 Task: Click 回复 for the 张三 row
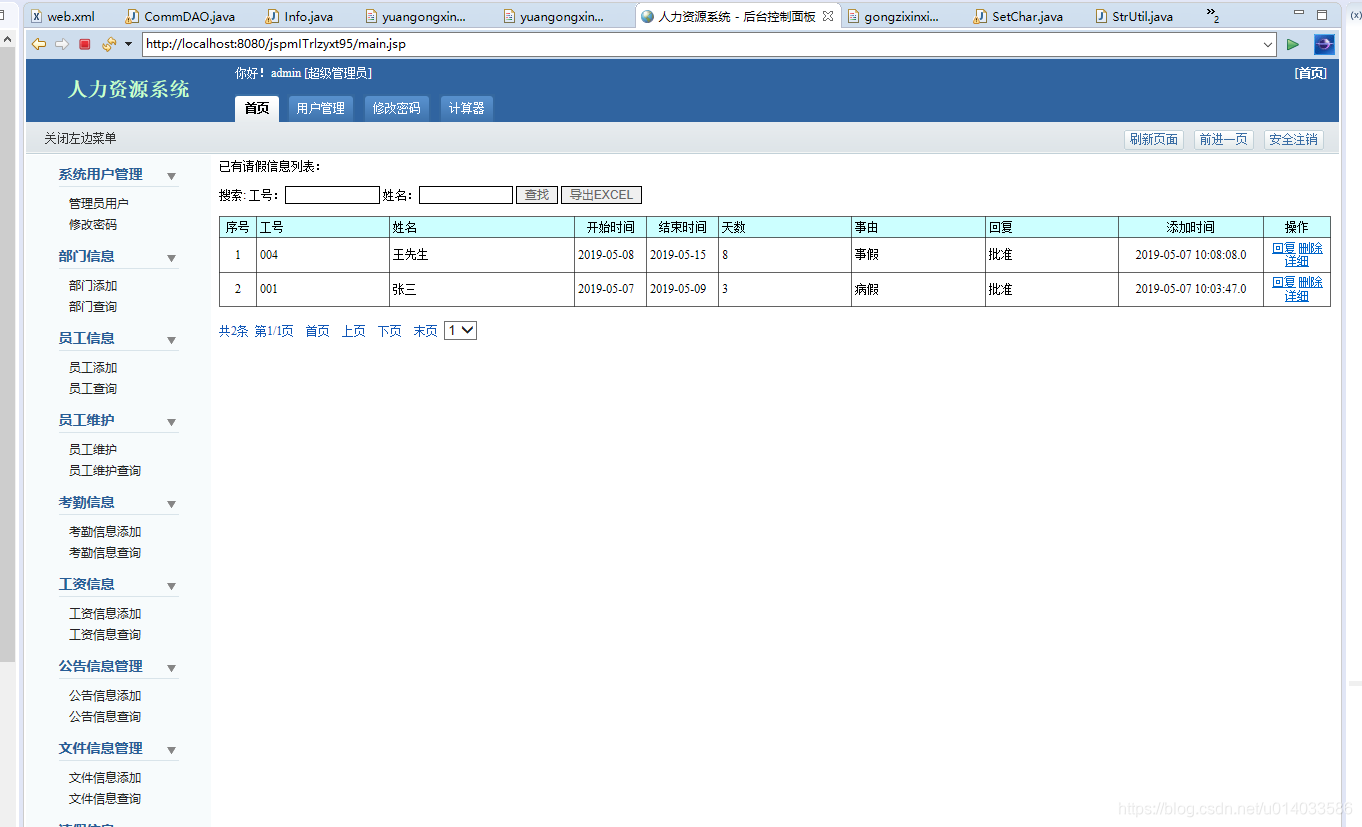tap(1284, 282)
